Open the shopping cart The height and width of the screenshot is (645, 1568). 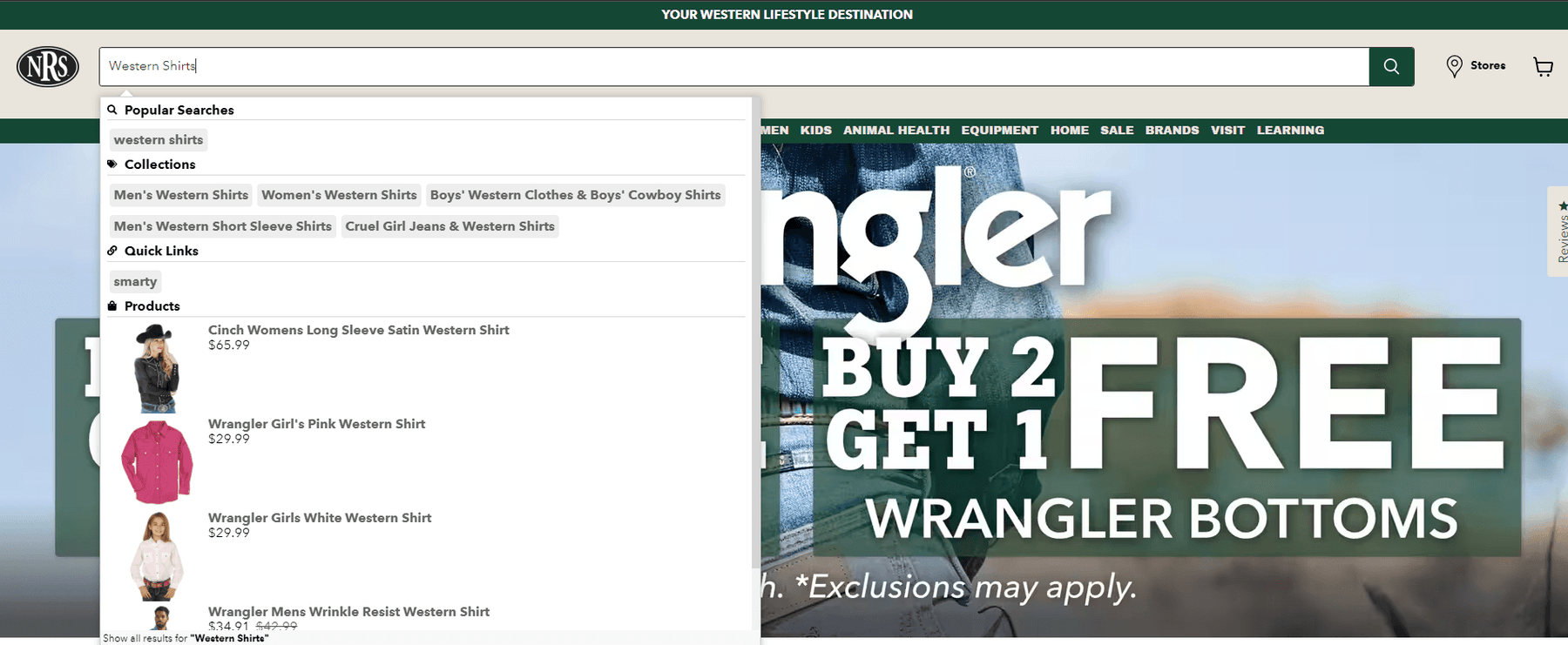click(x=1543, y=67)
